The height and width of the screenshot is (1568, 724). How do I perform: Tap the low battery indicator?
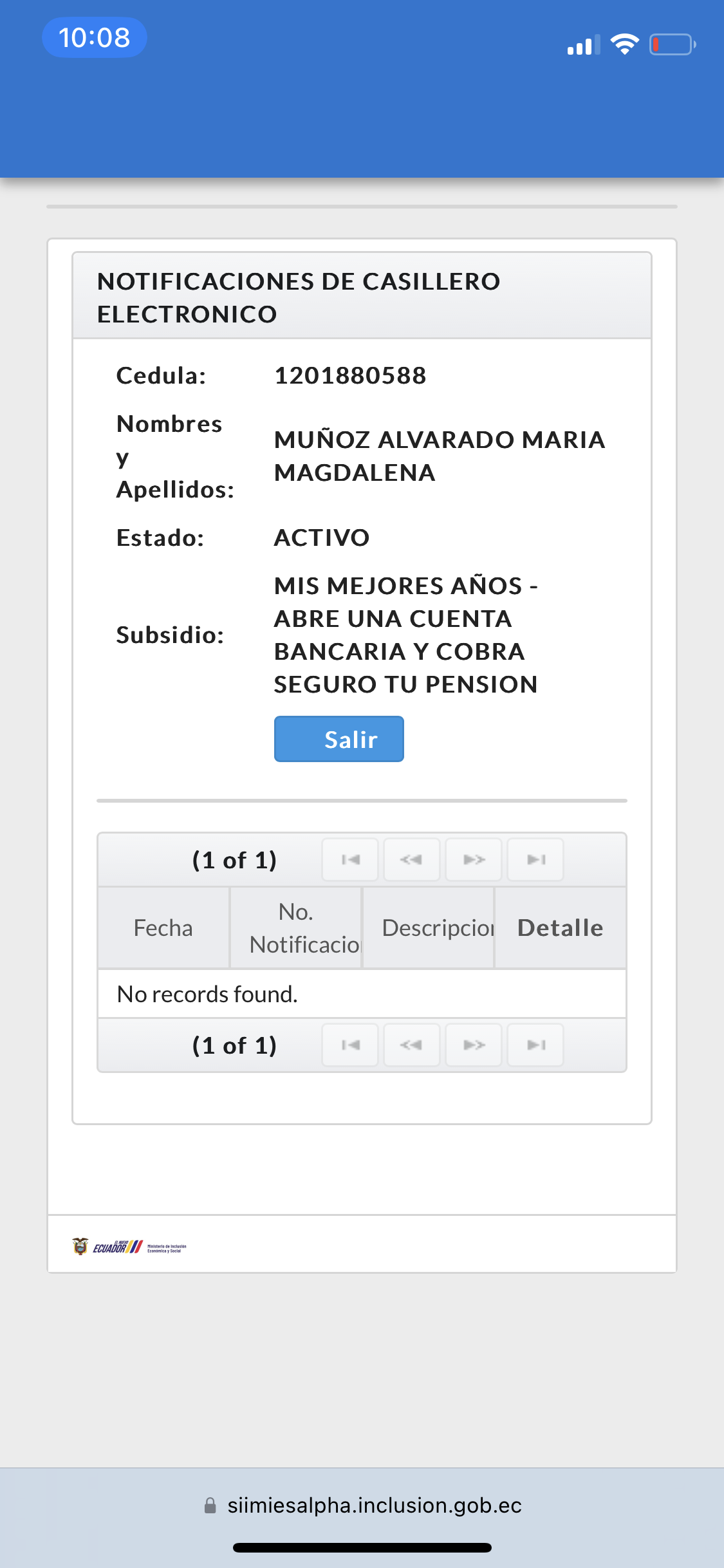(672, 44)
